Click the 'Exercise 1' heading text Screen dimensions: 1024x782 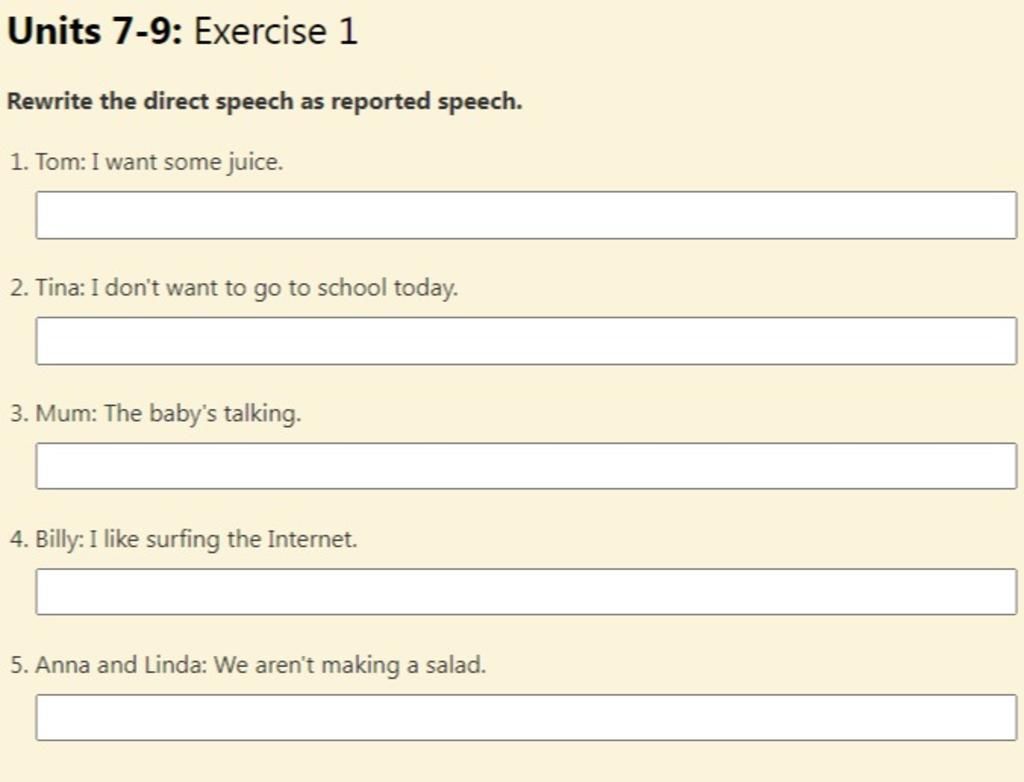tap(276, 31)
